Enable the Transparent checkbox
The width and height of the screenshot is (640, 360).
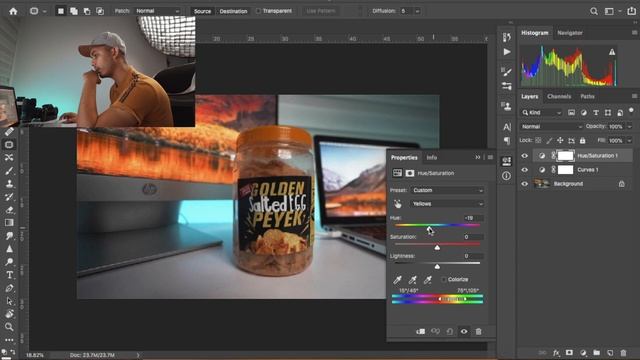(x=258, y=11)
